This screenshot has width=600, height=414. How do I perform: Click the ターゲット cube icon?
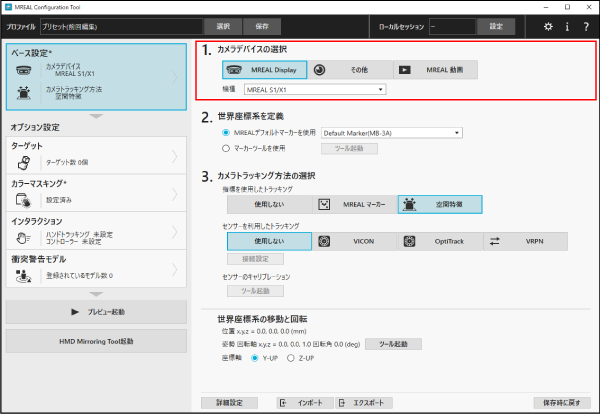tap(24, 163)
